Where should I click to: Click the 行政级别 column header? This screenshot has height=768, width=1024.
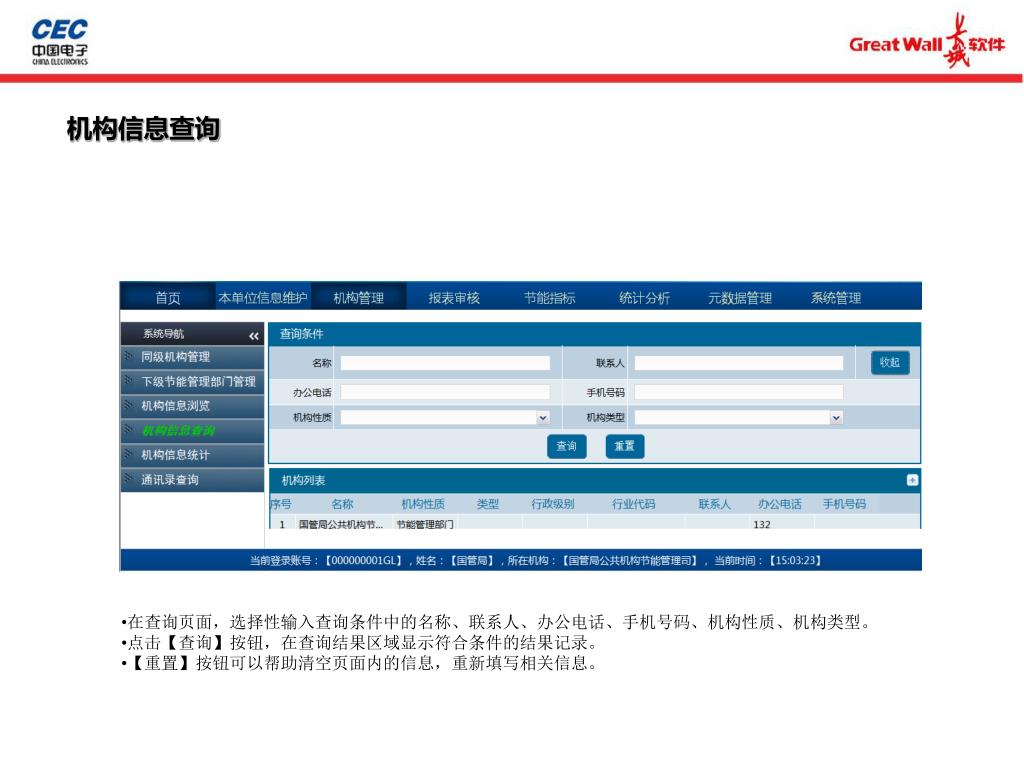coord(552,504)
